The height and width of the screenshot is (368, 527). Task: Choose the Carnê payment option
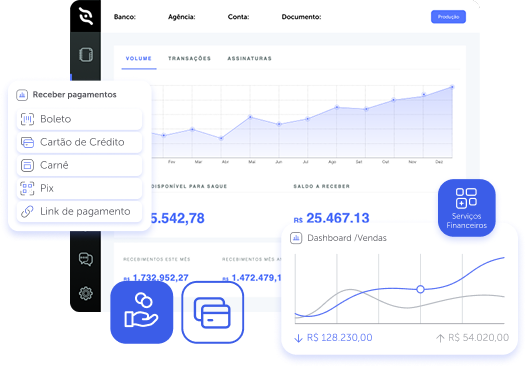(79, 165)
